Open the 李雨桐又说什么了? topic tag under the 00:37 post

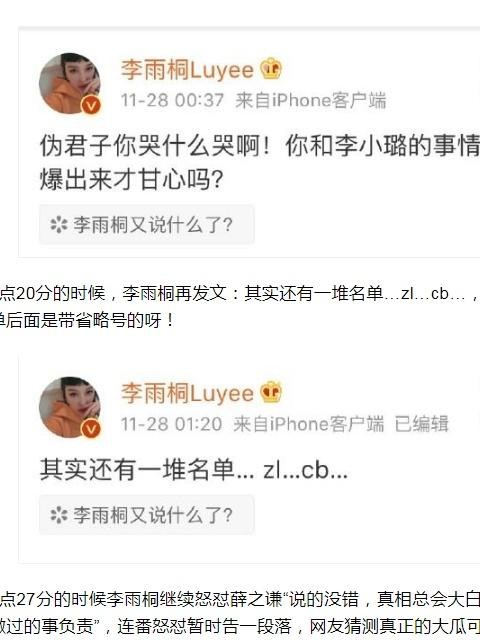[x=147, y=224]
